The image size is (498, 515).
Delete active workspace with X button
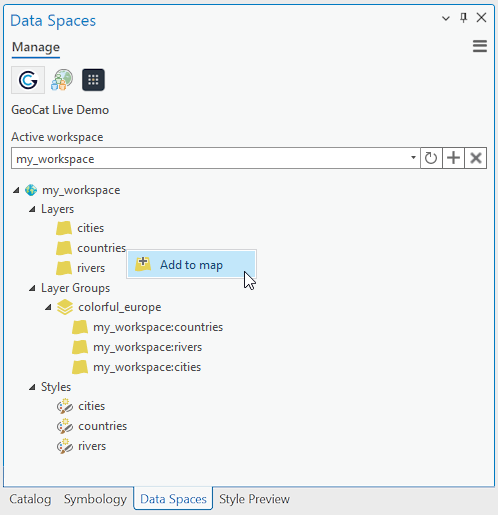tap(476, 158)
